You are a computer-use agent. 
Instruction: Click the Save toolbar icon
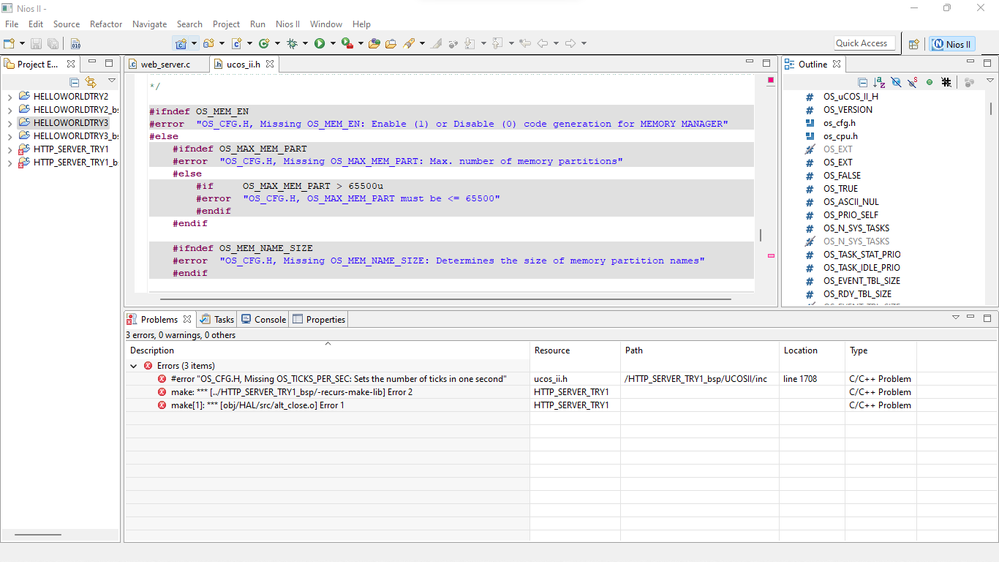pyautogui.click(x=36, y=44)
